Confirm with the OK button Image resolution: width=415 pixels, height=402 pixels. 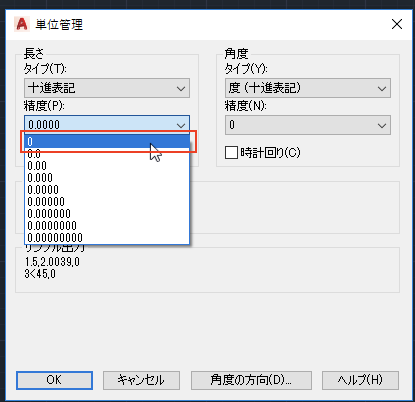54,380
